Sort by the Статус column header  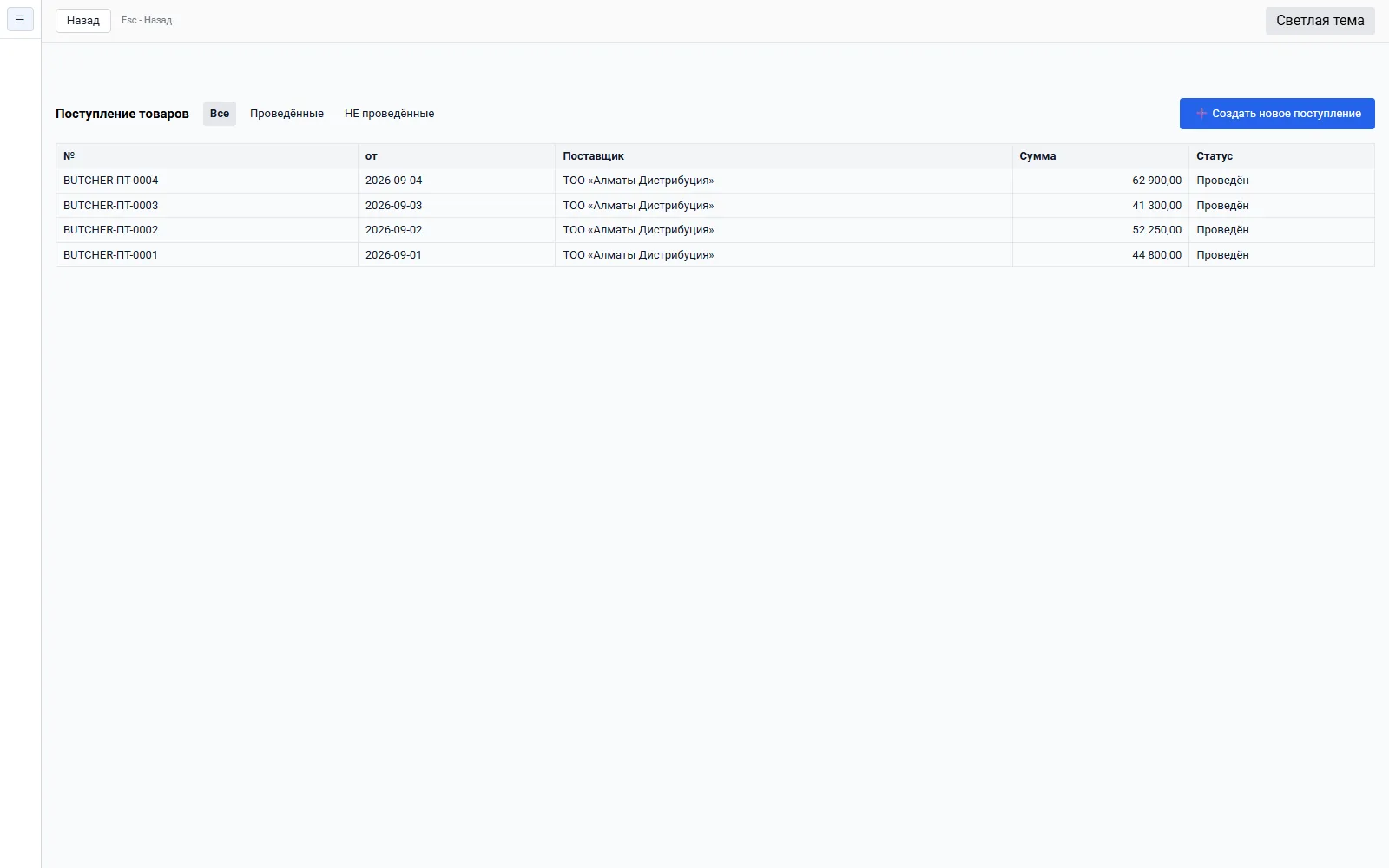pos(1215,156)
